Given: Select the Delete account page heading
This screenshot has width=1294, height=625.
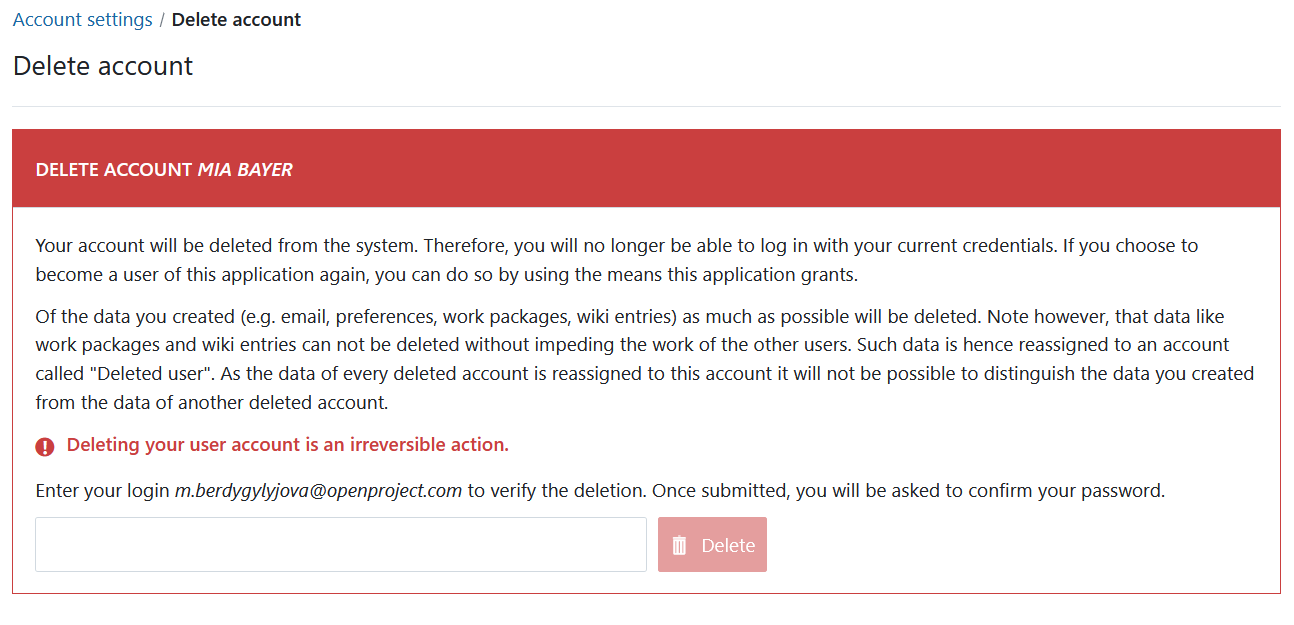Looking at the screenshot, I should pyautogui.click(x=102, y=66).
